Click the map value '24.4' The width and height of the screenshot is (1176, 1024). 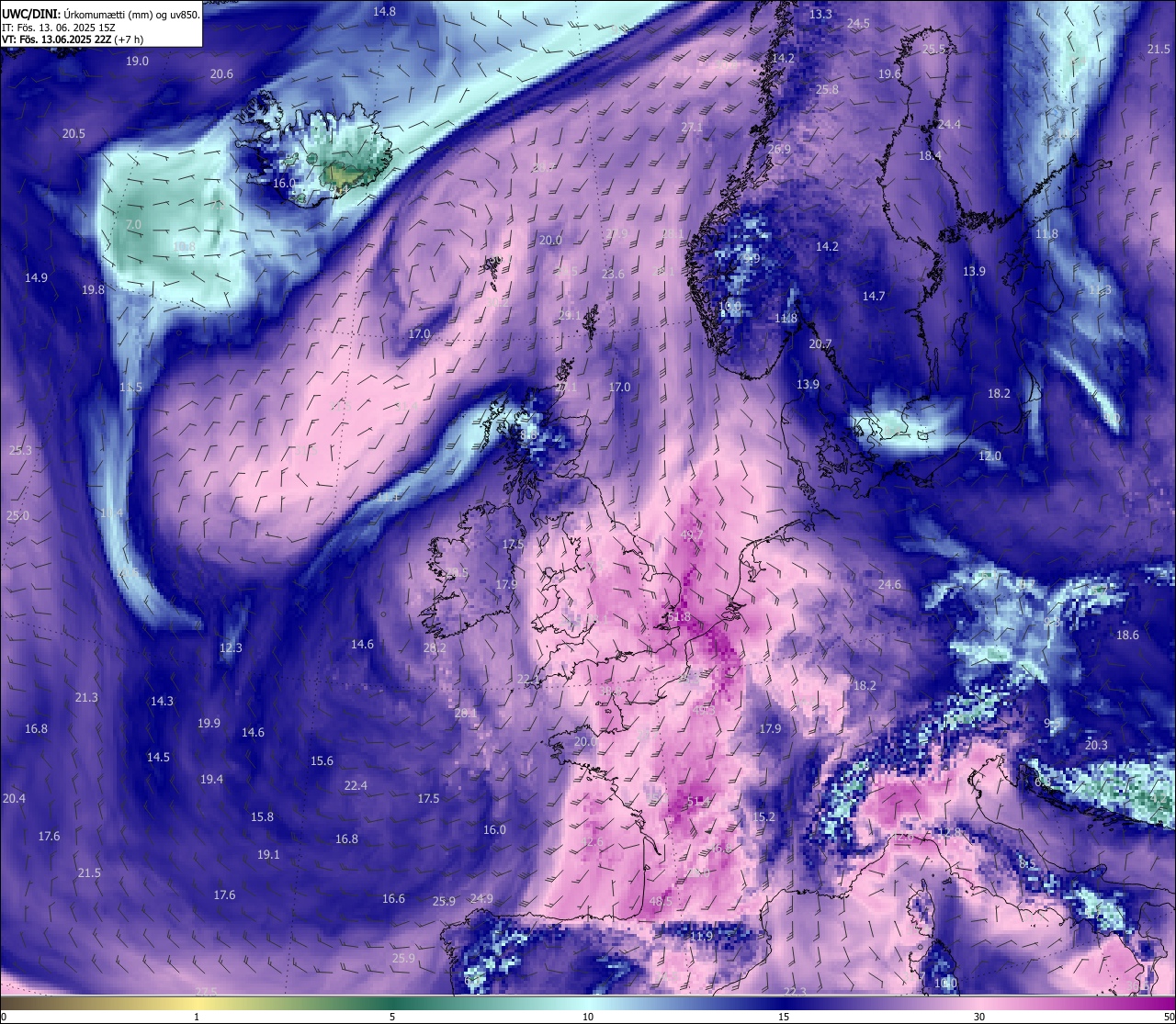[x=949, y=124]
